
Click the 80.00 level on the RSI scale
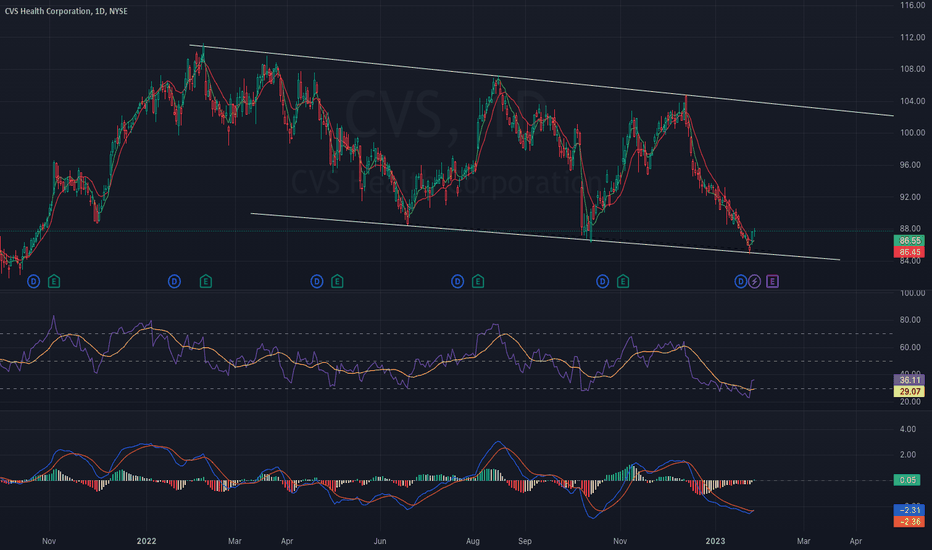pos(910,320)
